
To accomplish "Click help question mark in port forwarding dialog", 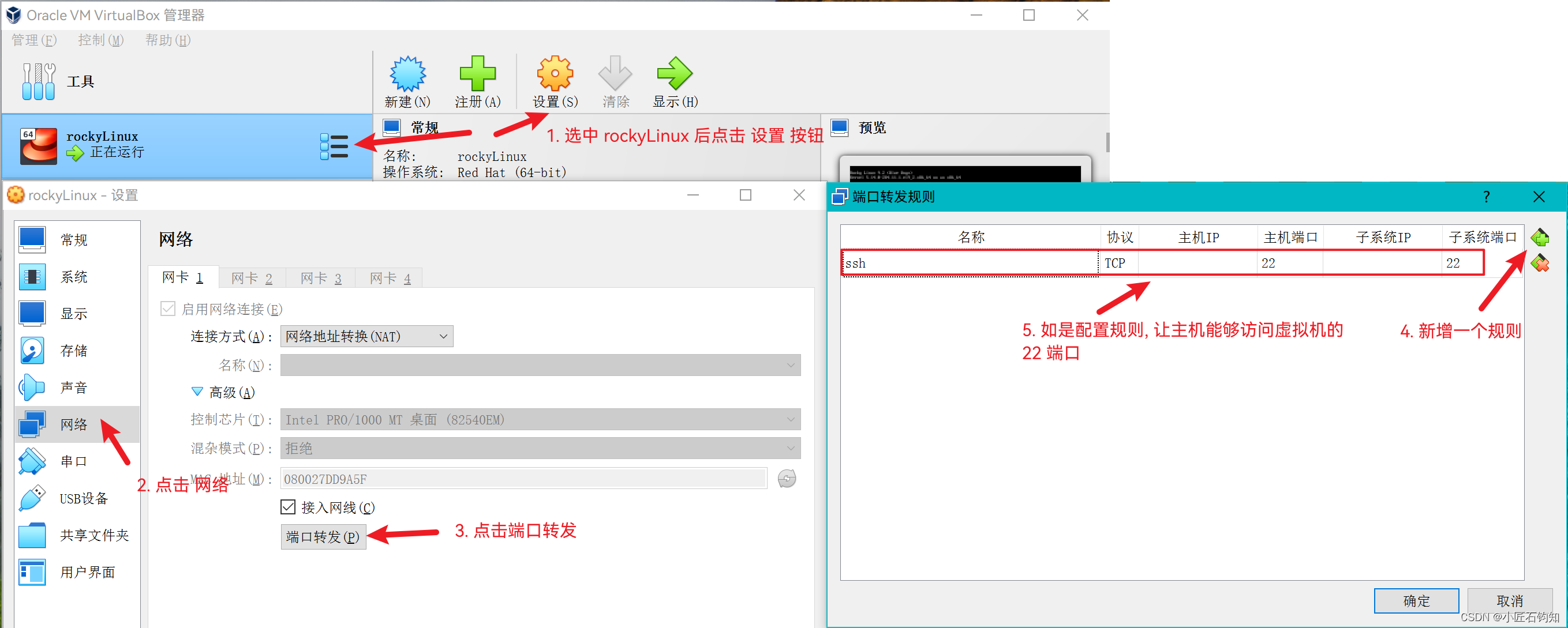I will point(1486,197).
